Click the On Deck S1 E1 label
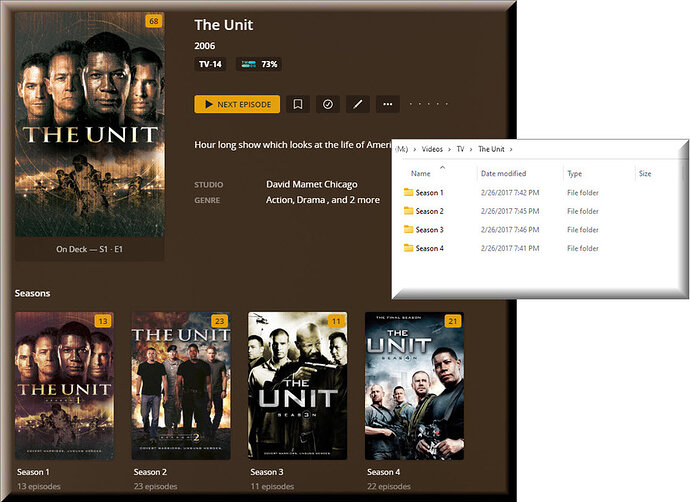 coord(89,249)
